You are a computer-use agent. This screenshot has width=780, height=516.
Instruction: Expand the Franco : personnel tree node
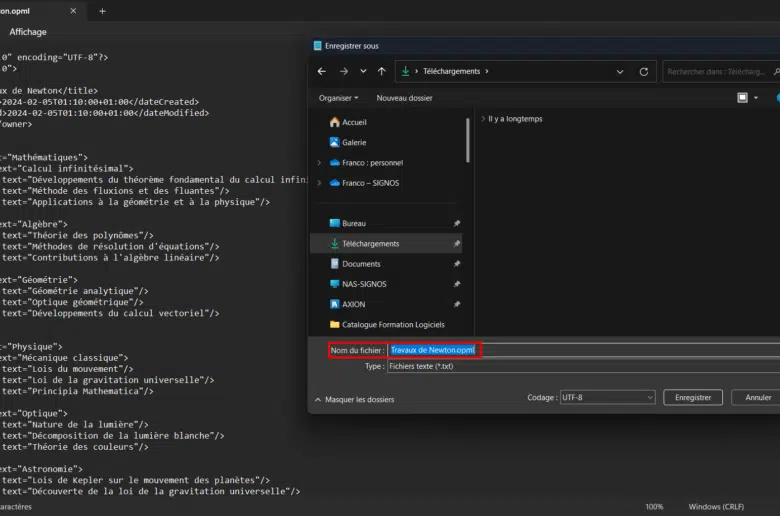(x=319, y=162)
